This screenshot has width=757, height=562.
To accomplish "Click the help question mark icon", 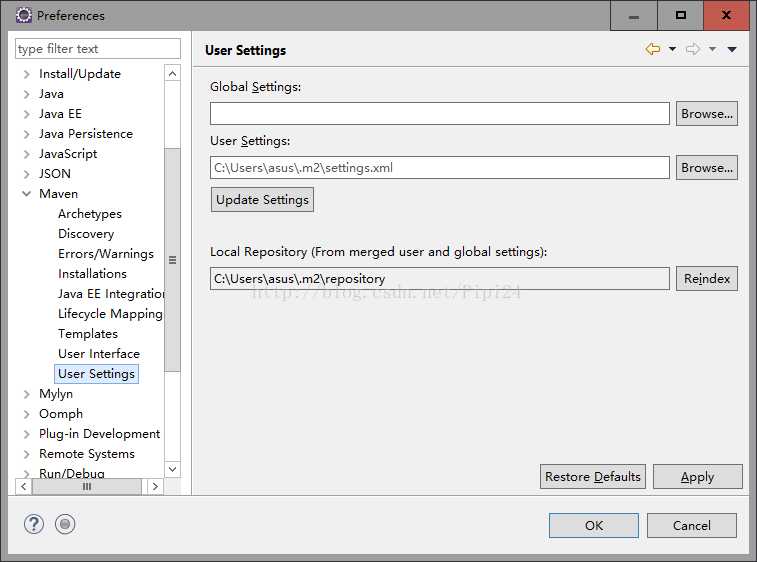I will coord(34,524).
